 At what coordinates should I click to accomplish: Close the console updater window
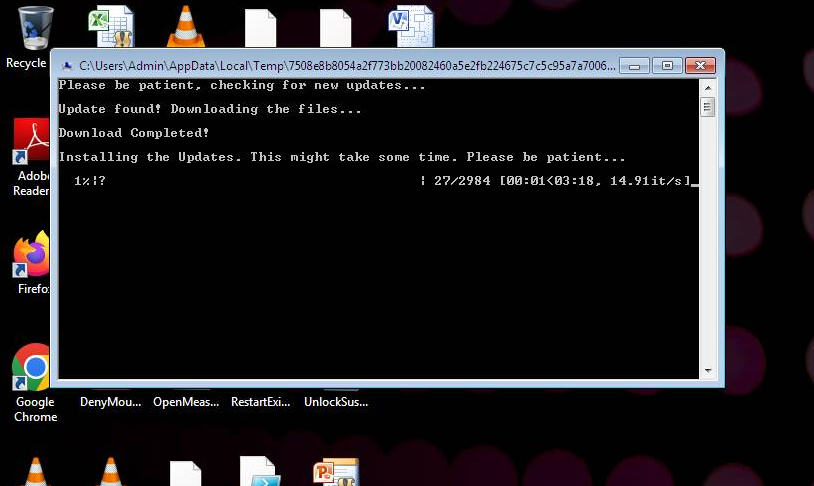coord(701,65)
